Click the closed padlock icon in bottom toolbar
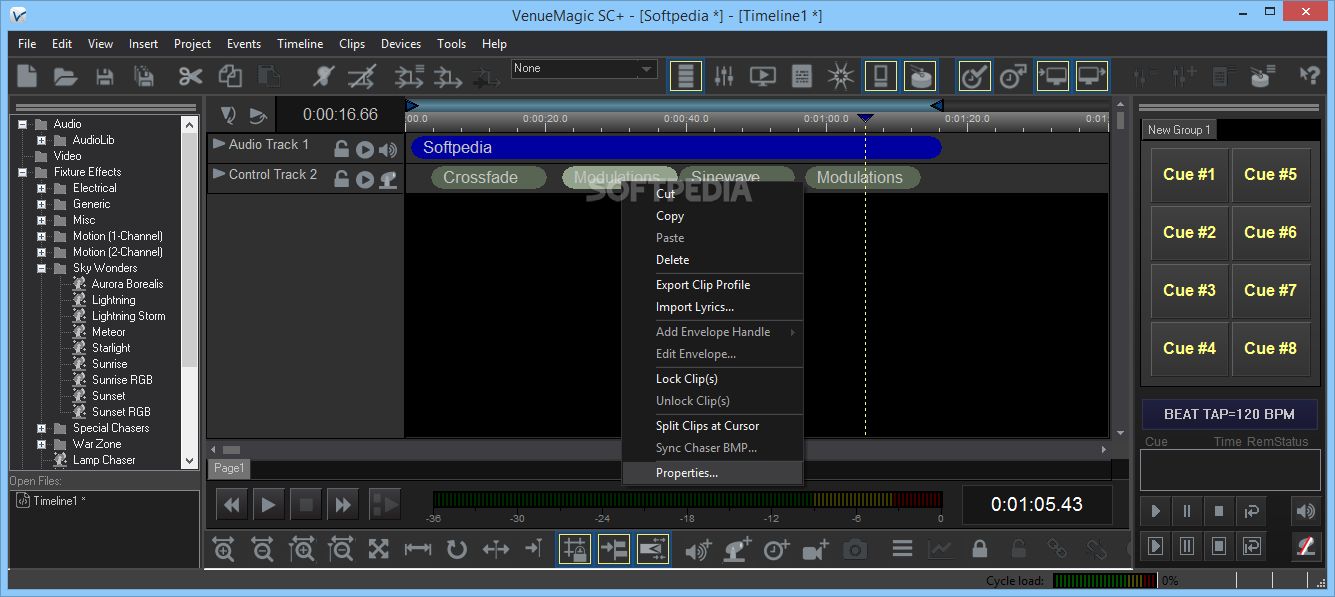This screenshot has width=1335, height=597. point(979,549)
